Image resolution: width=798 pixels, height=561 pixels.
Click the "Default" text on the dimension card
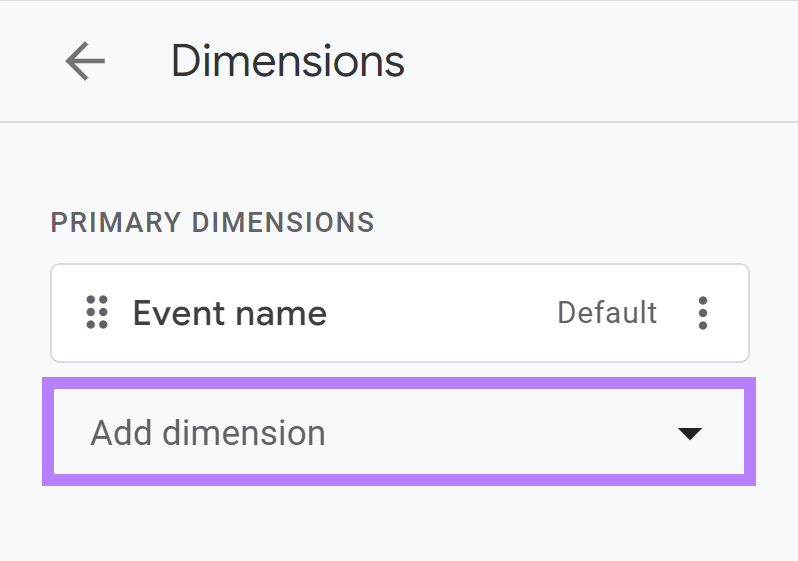(607, 313)
